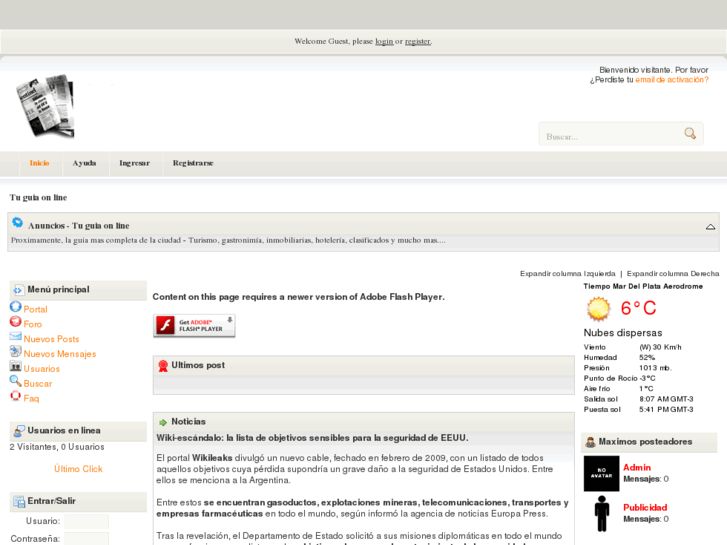Click the Menú principal header icon
Viewport: 727px width, 545px height.
click(x=18, y=290)
